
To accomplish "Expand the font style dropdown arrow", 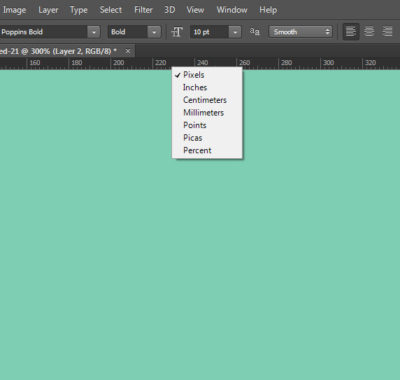I will [x=154, y=32].
